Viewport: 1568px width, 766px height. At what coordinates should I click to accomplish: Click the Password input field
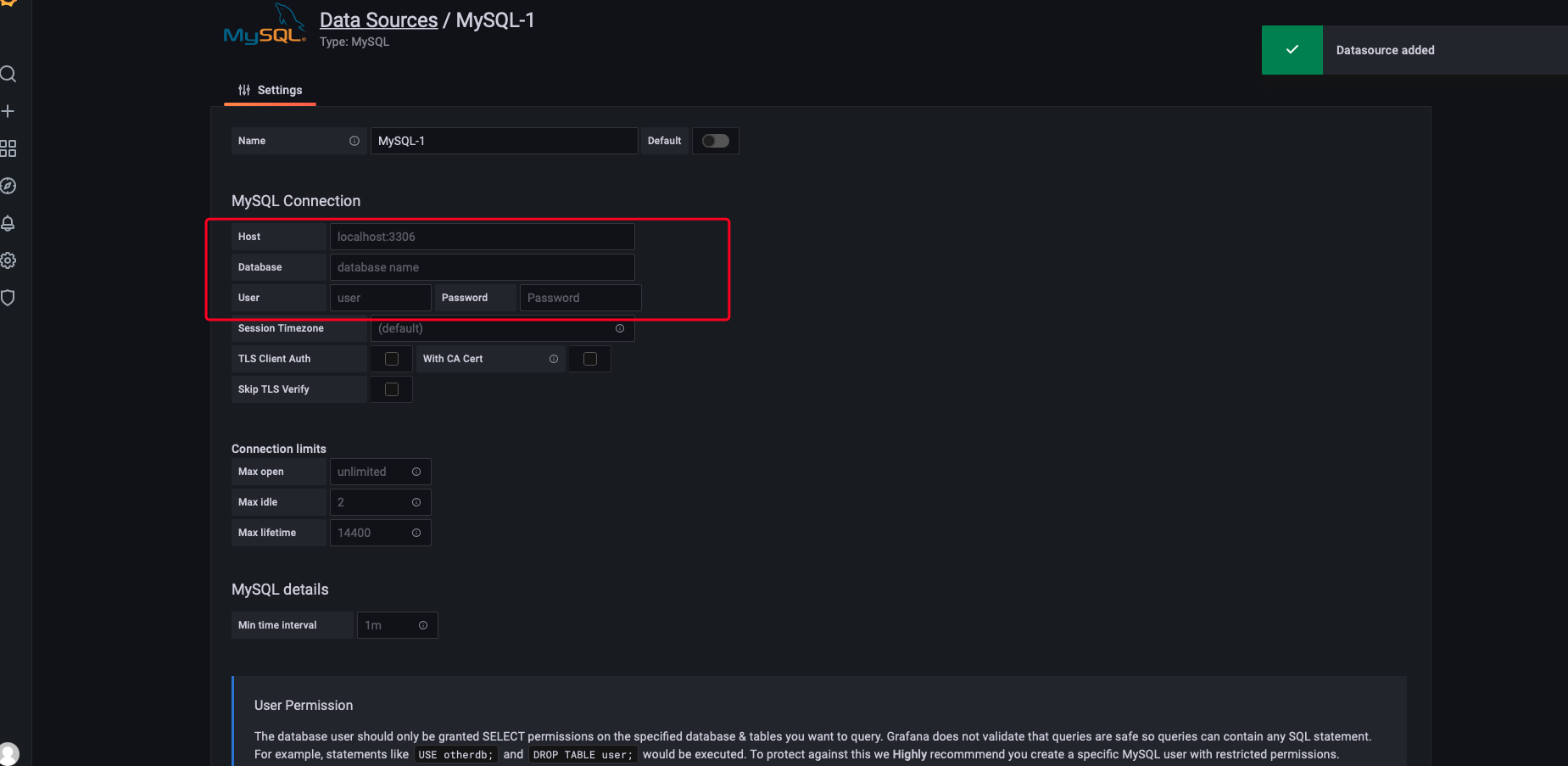coord(580,298)
